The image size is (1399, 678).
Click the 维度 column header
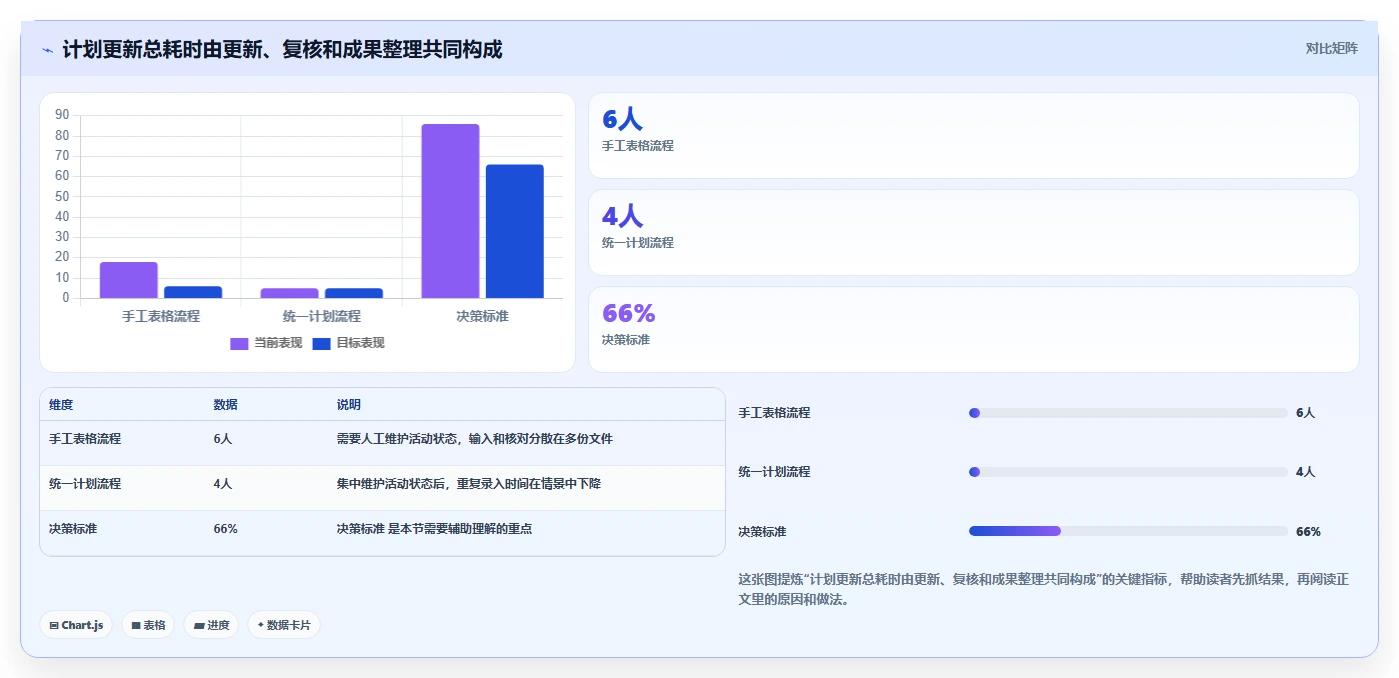[61, 405]
